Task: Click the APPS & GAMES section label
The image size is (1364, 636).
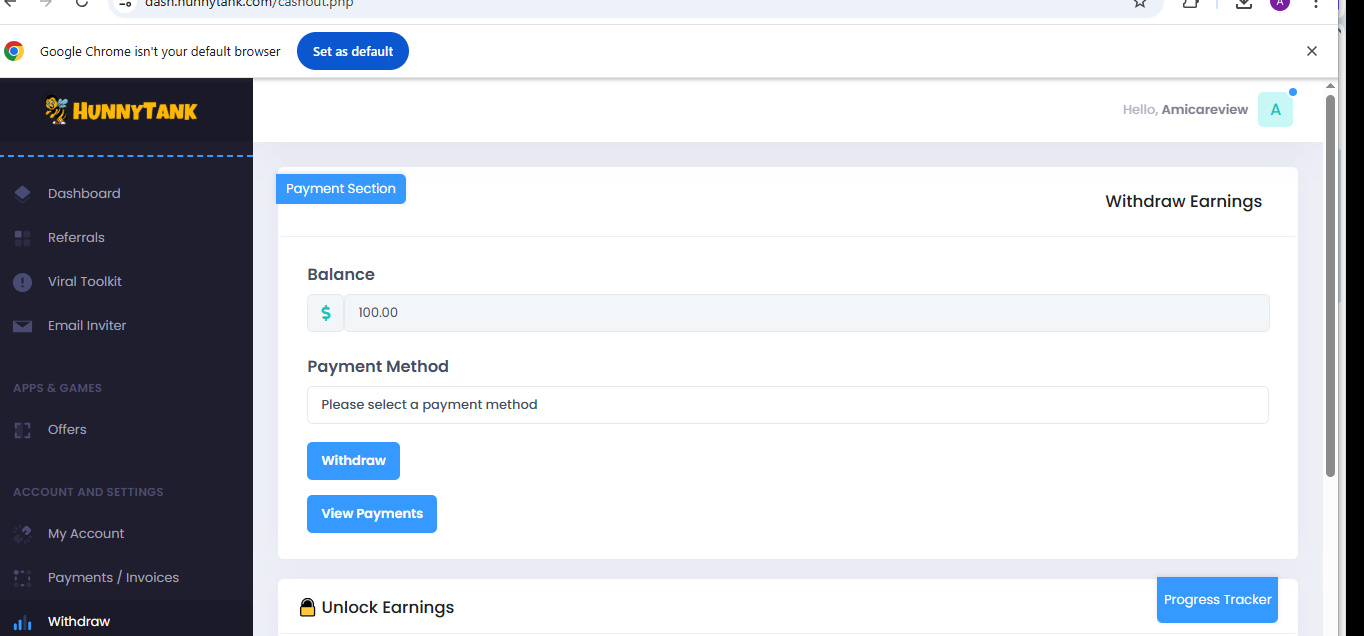Action: point(57,388)
